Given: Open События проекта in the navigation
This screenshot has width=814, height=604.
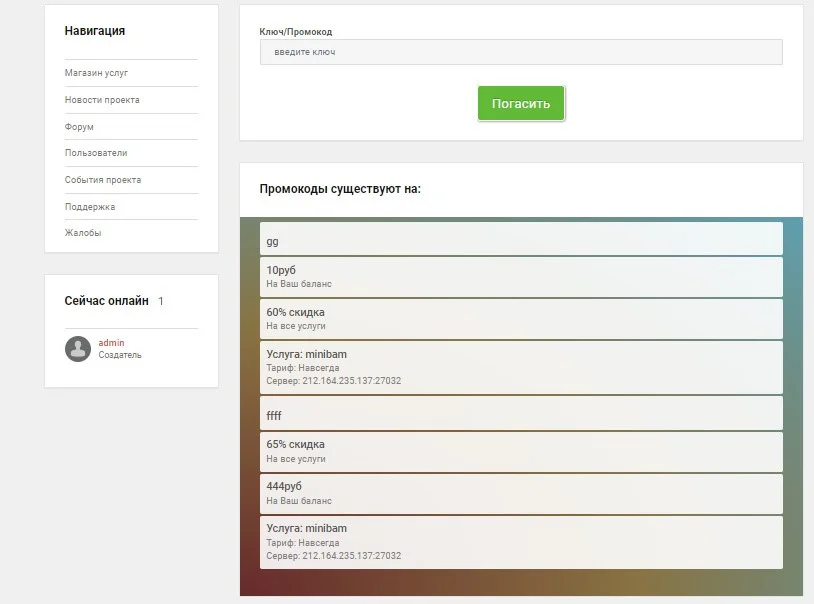Looking at the screenshot, I should [x=103, y=180].
